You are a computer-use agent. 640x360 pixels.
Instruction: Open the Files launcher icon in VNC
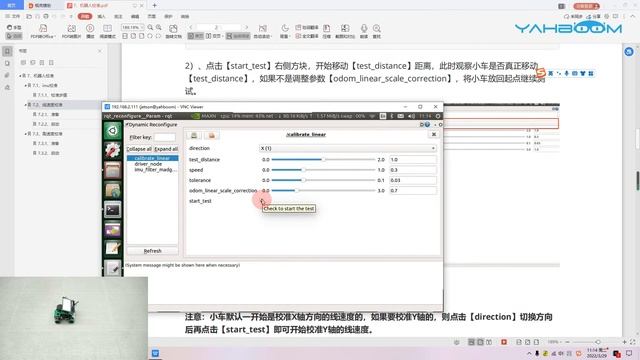[113, 170]
